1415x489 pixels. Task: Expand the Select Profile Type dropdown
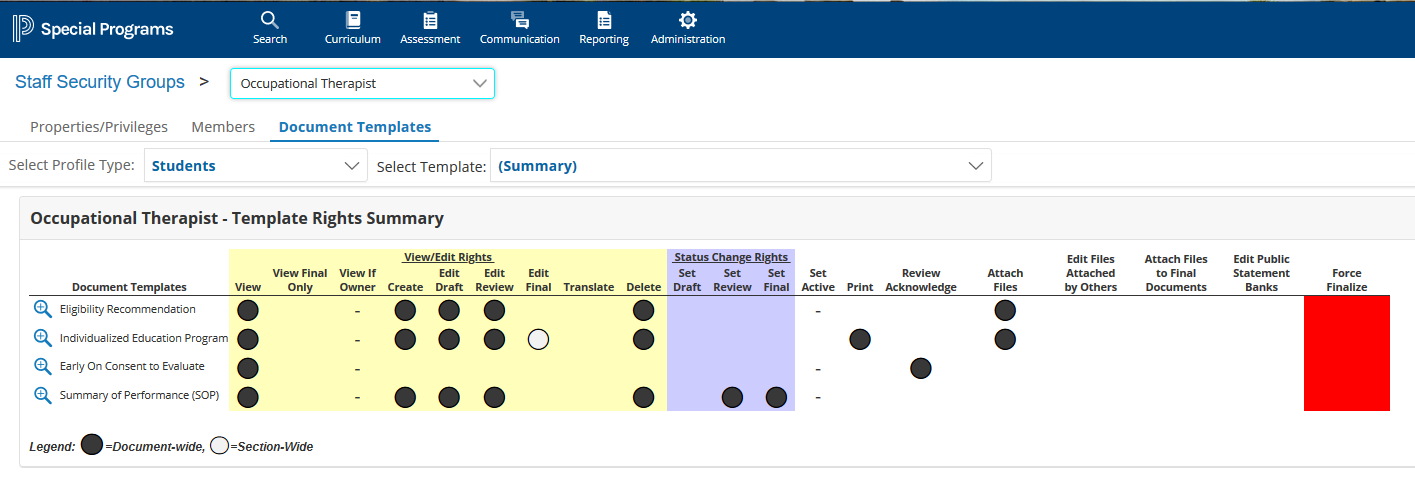pyautogui.click(x=255, y=166)
